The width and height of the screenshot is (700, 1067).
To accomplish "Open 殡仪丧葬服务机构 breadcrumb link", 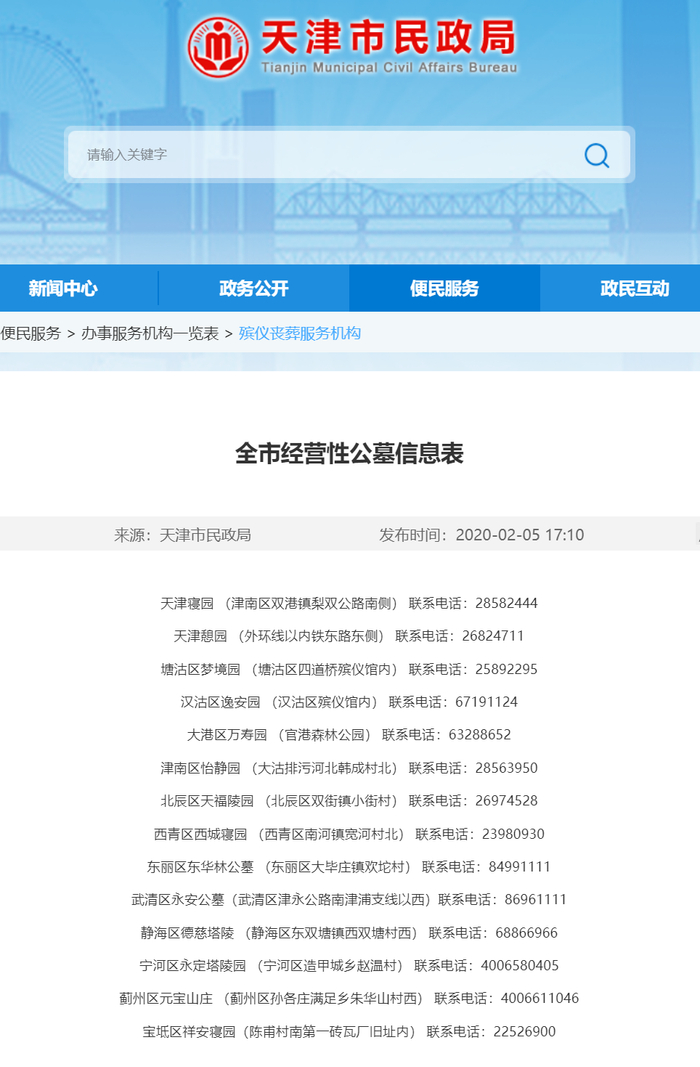I will (x=299, y=333).
